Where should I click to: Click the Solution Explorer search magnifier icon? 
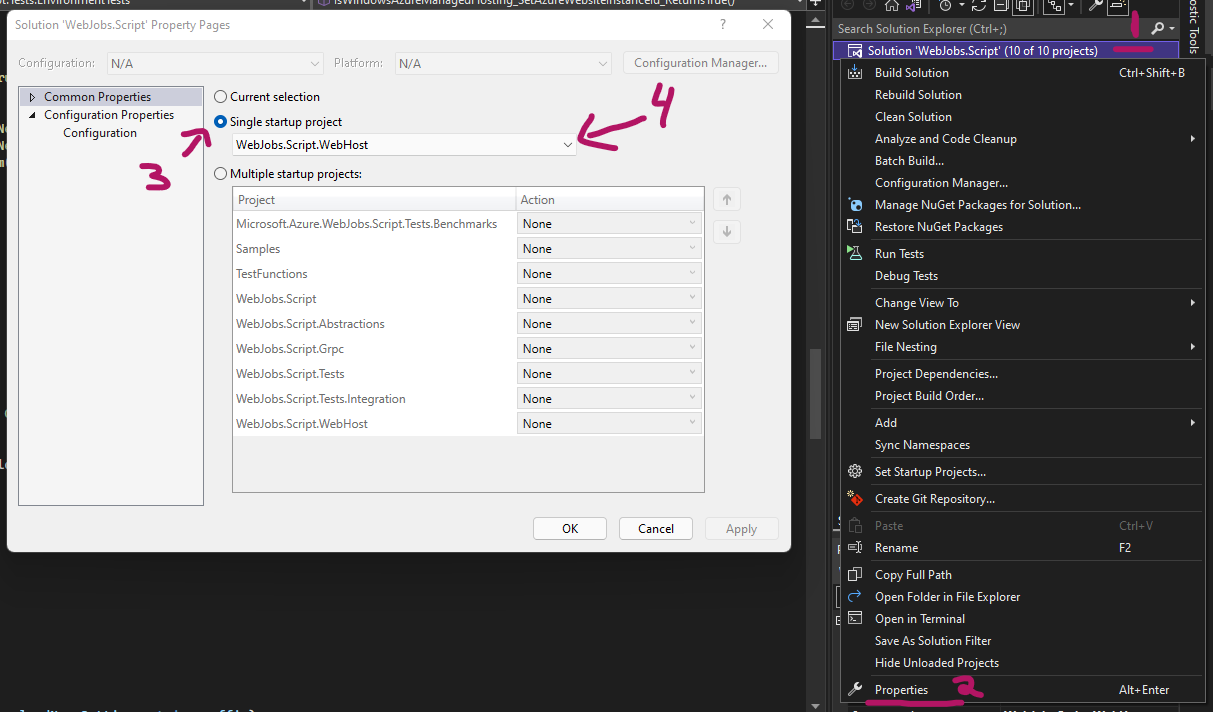(1157, 29)
